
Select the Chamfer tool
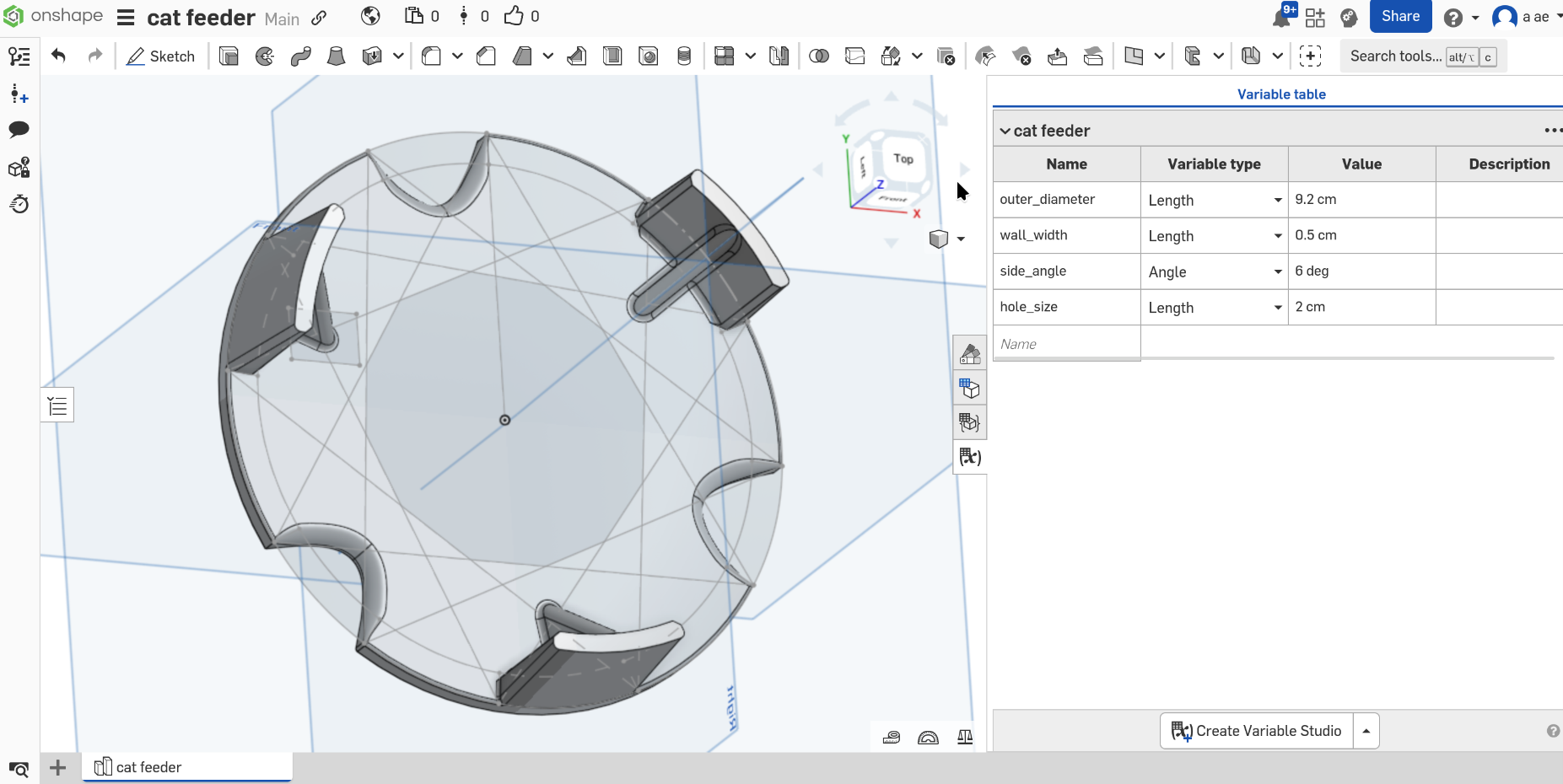486,56
